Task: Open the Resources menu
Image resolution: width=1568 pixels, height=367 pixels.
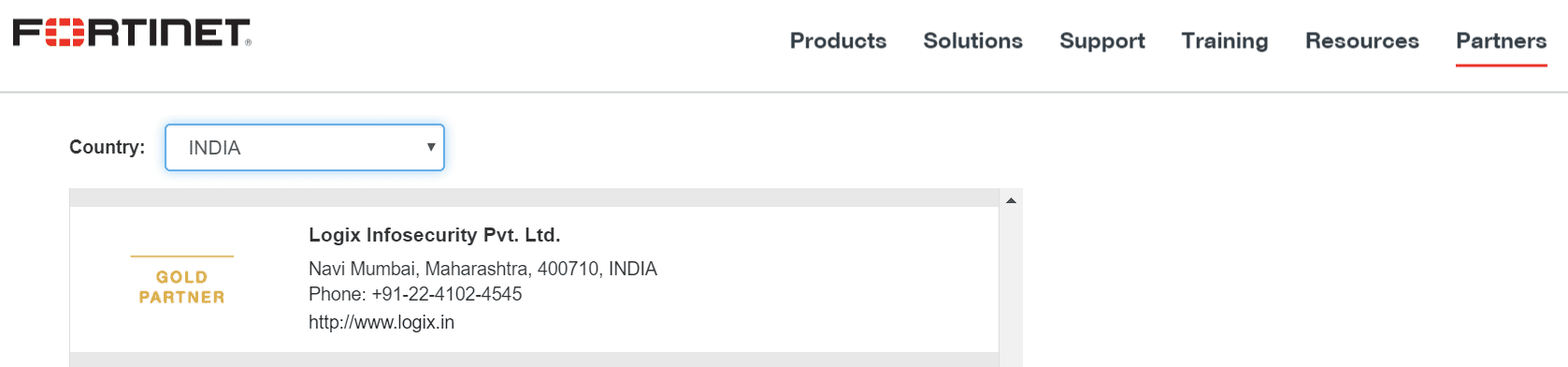Action: pyautogui.click(x=1361, y=41)
